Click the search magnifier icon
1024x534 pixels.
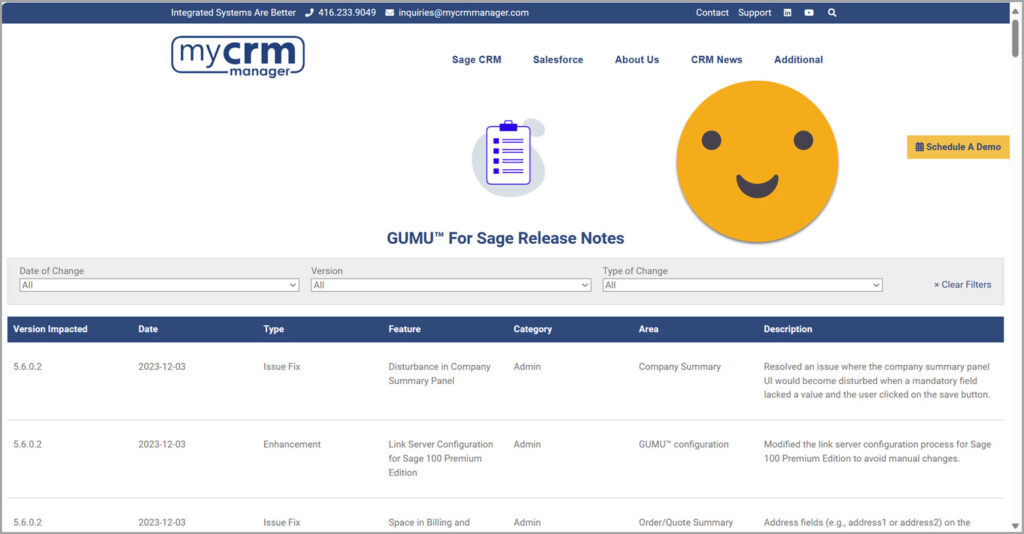click(832, 13)
